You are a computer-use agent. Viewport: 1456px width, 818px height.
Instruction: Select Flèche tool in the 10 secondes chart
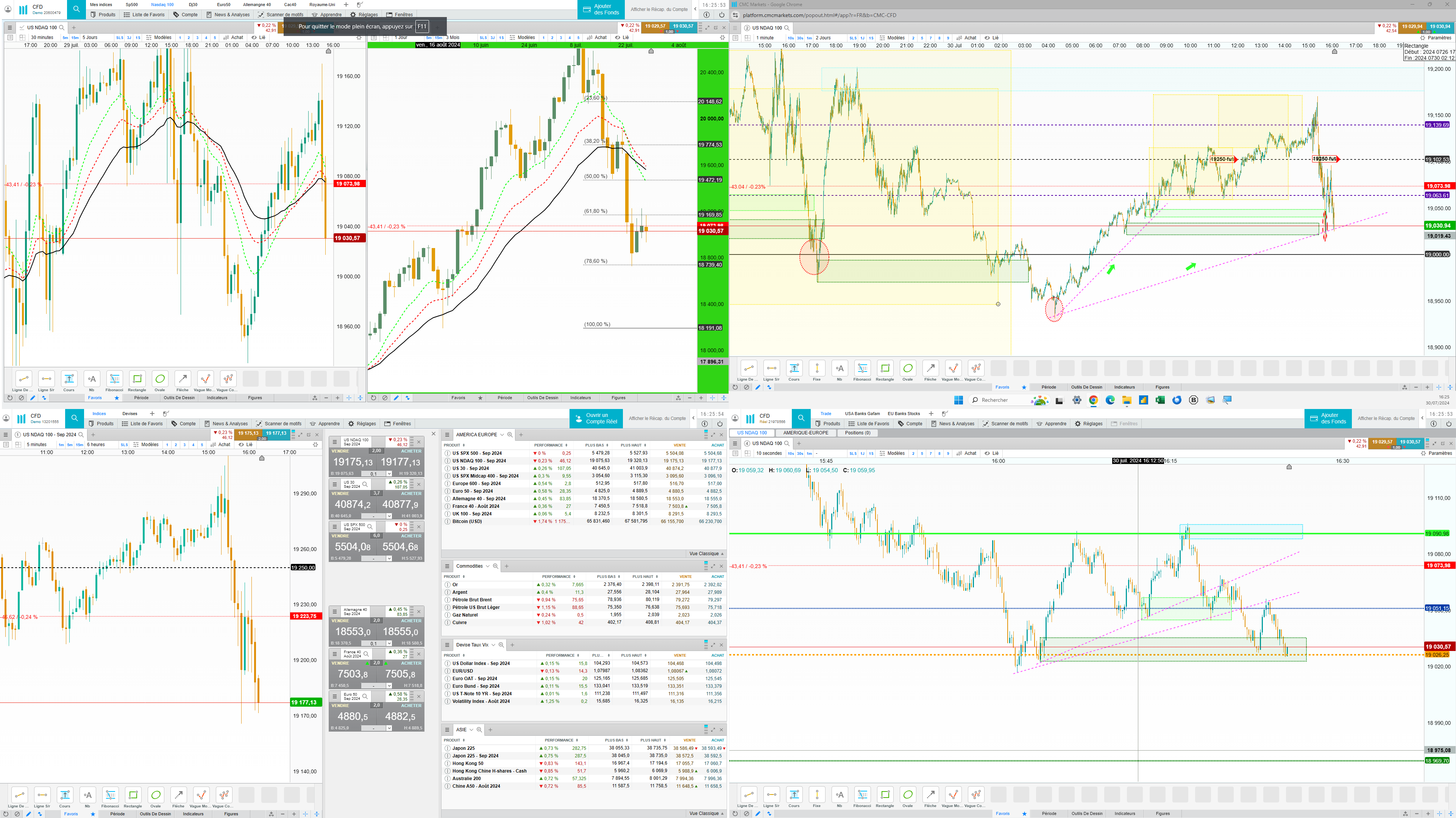coord(930,794)
